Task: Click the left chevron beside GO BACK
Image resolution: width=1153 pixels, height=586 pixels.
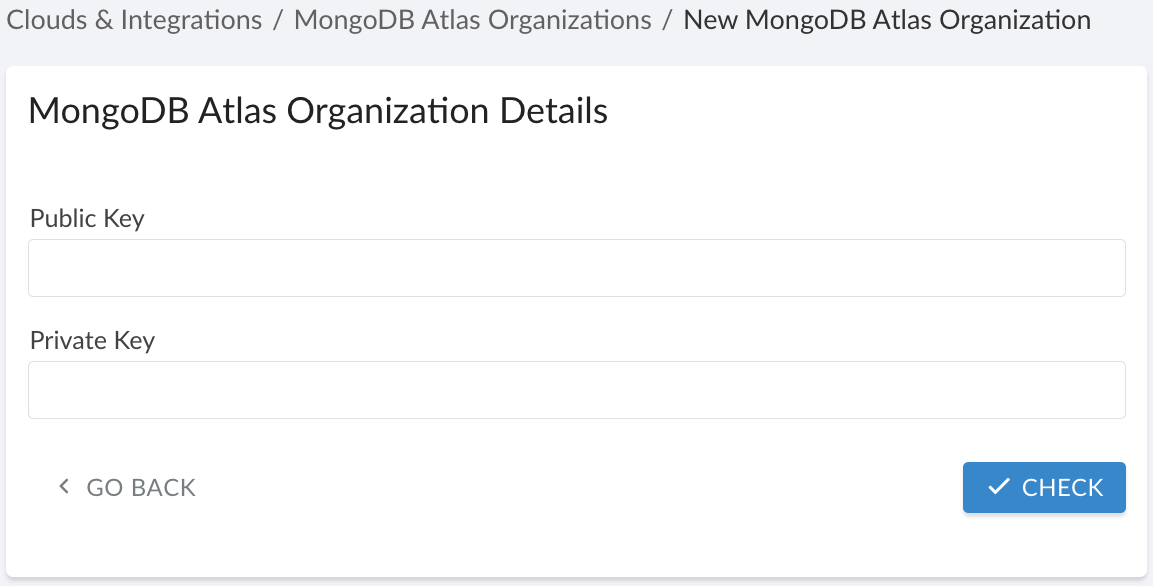Action: tap(63, 487)
